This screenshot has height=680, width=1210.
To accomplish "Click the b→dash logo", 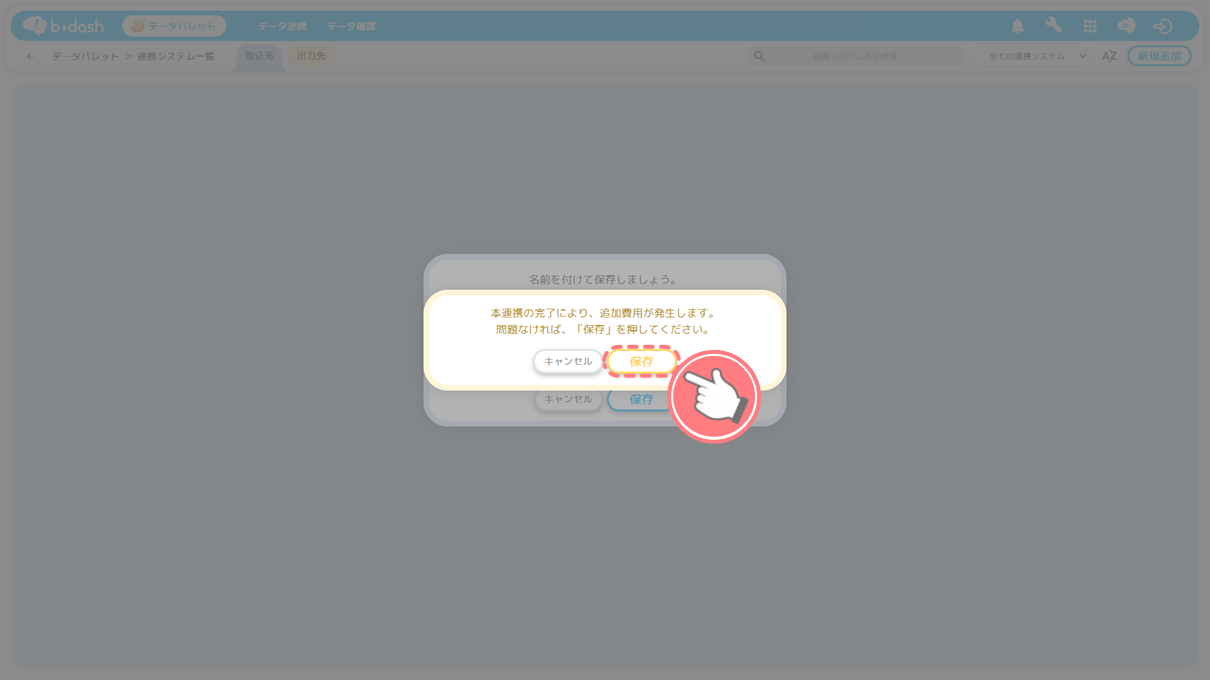I will 64,26.
